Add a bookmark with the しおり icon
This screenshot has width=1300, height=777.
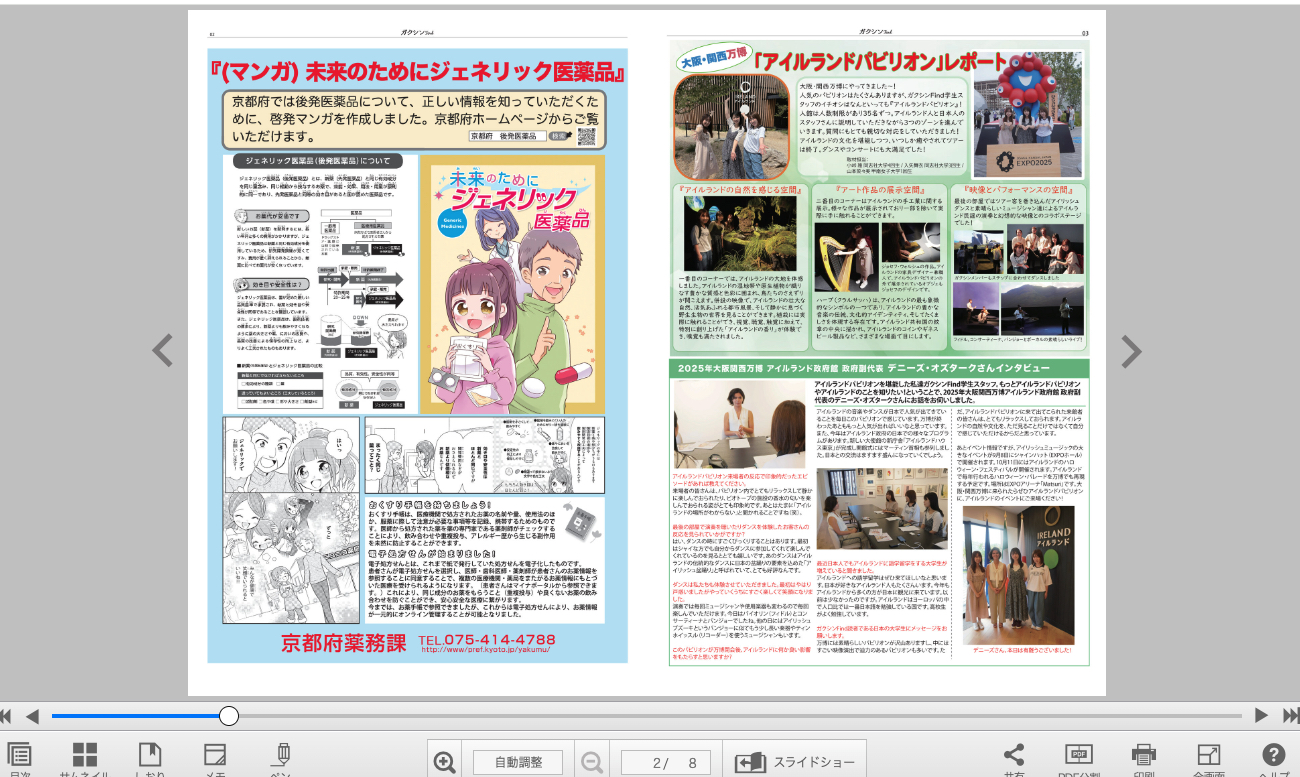click(x=150, y=757)
